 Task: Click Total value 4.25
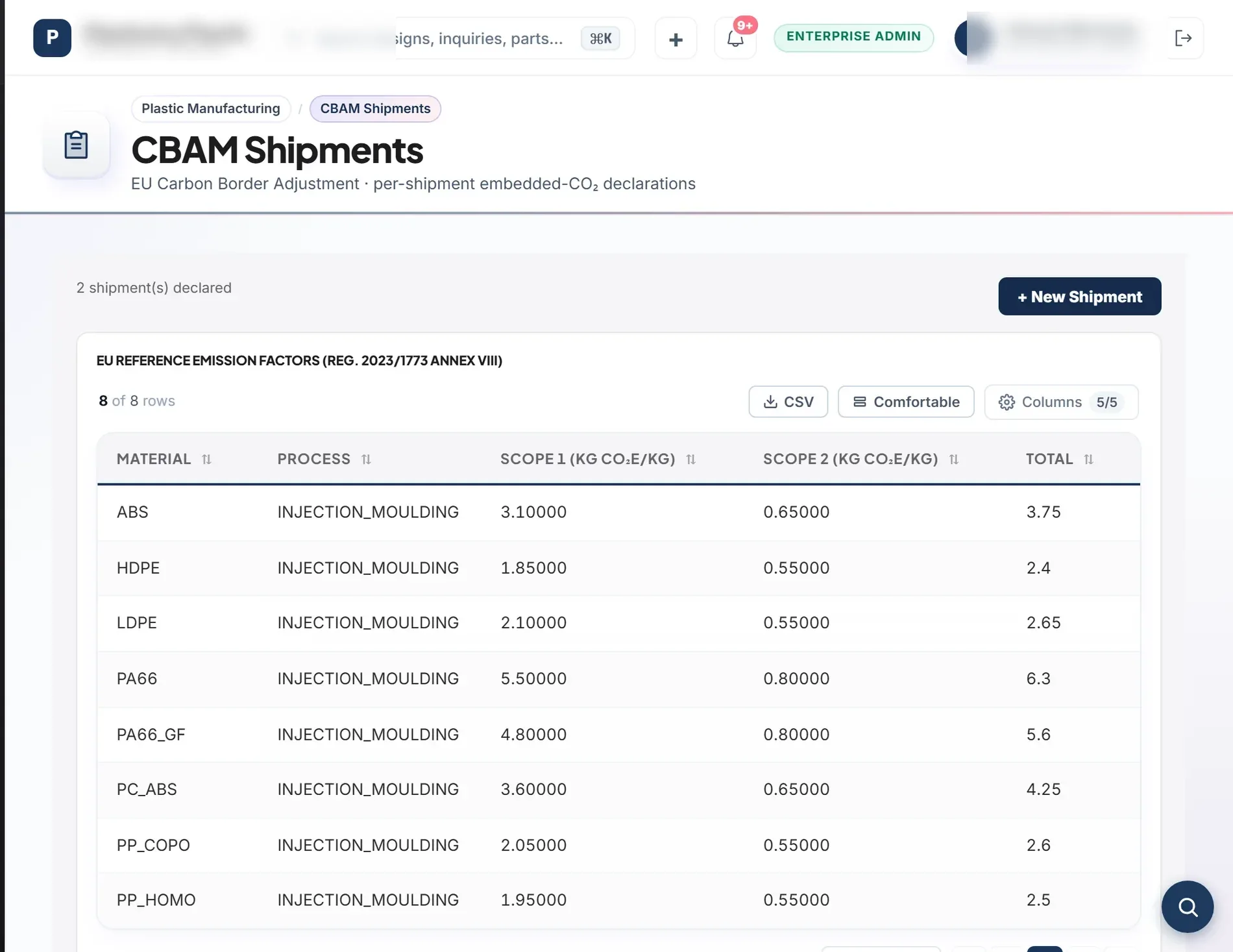coord(1044,789)
